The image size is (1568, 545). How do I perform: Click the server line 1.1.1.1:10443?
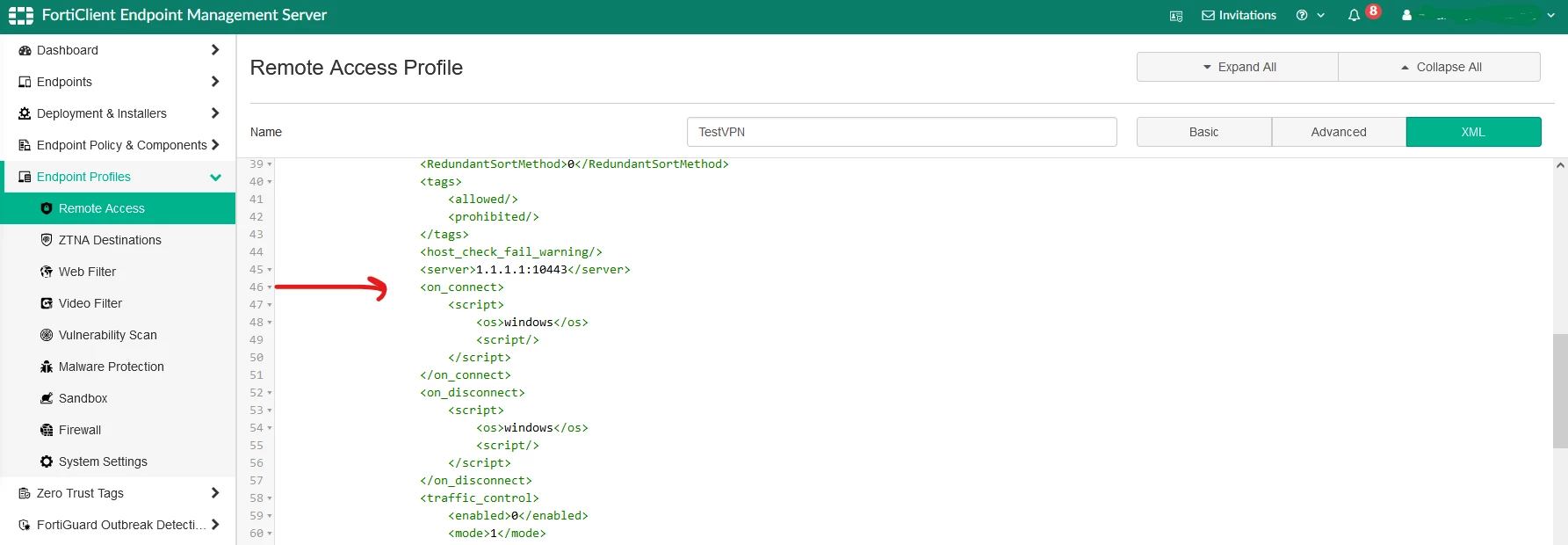coord(525,270)
